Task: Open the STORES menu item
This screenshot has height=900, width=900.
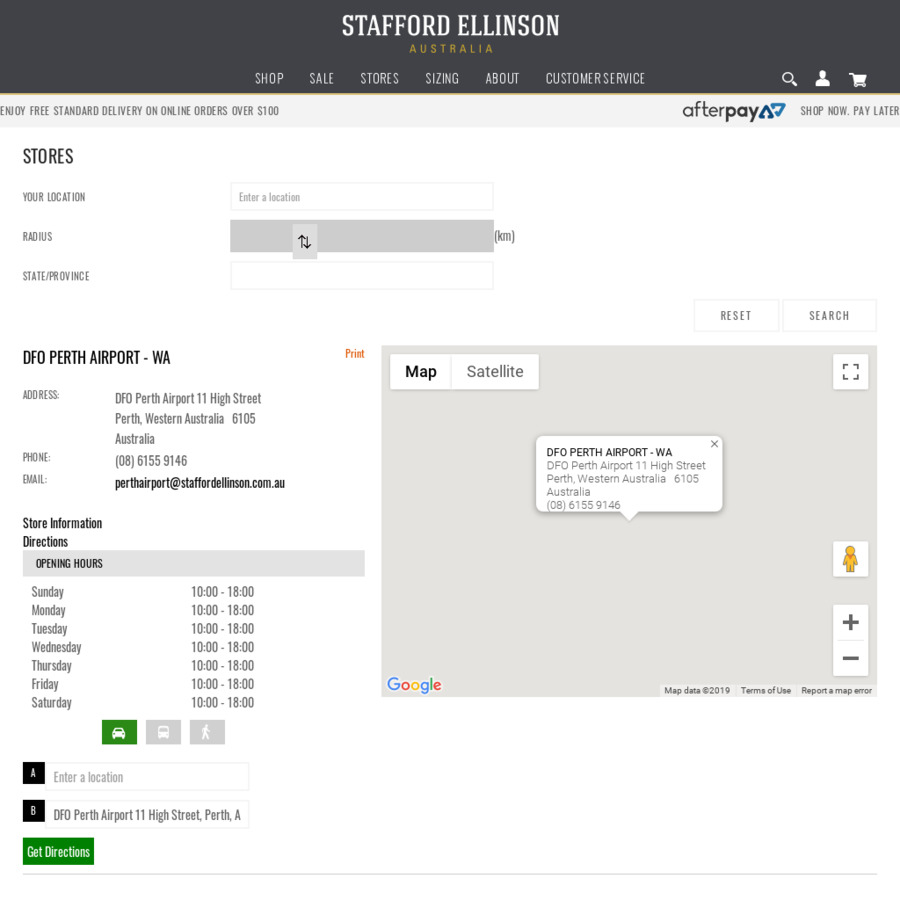Action: 379,79
